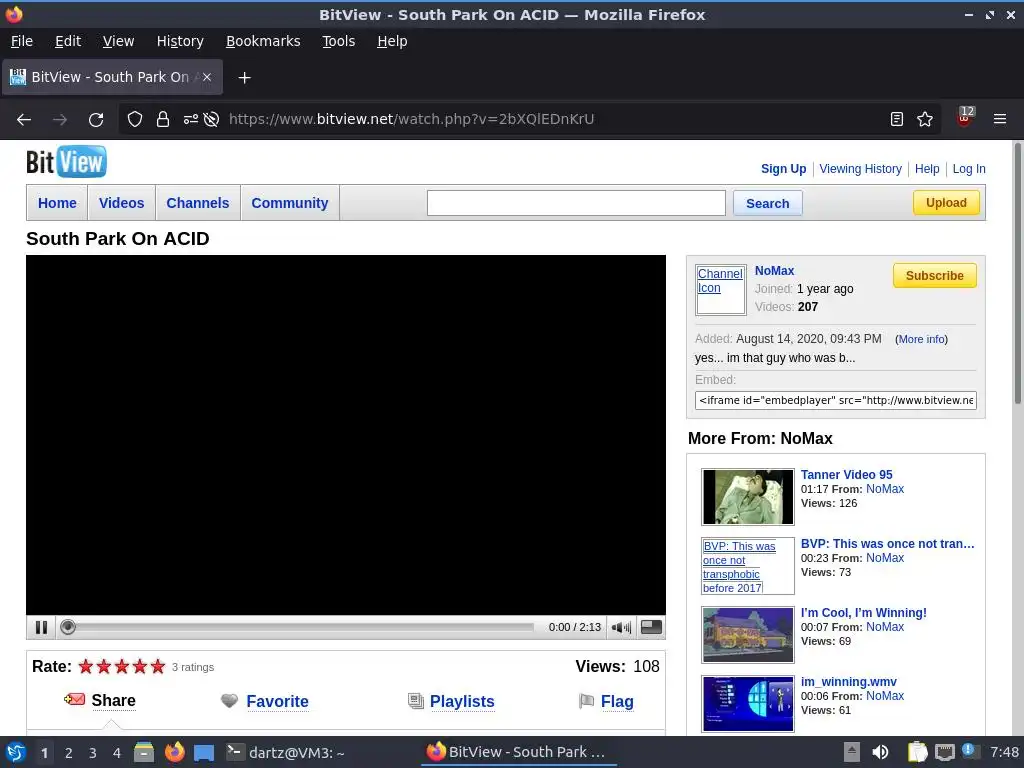Open the Help link in the page header
The width and height of the screenshot is (1024, 768).
[927, 168]
